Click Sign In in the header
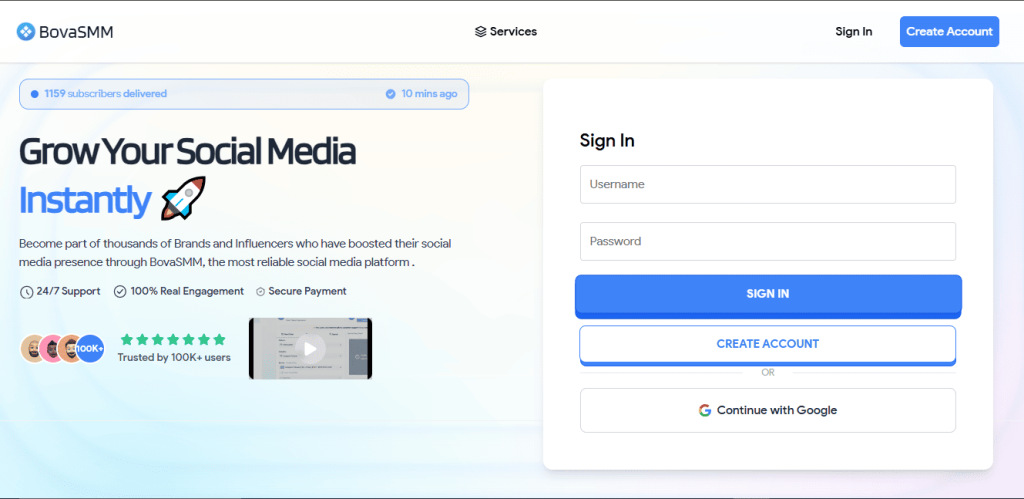The image size is (1024, 499). 854,31
